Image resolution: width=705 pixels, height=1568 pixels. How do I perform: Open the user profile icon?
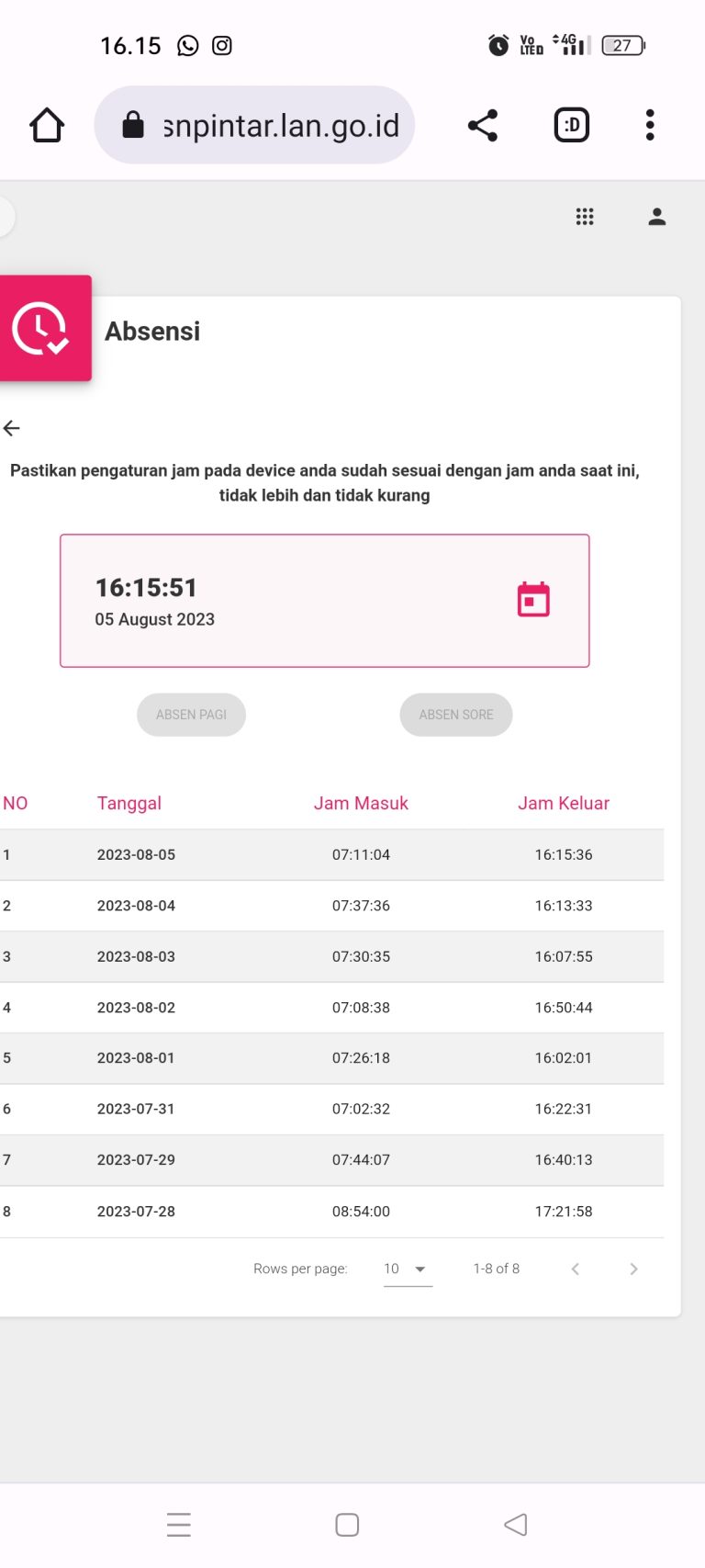pyautogui.click(x=657, y=217)
